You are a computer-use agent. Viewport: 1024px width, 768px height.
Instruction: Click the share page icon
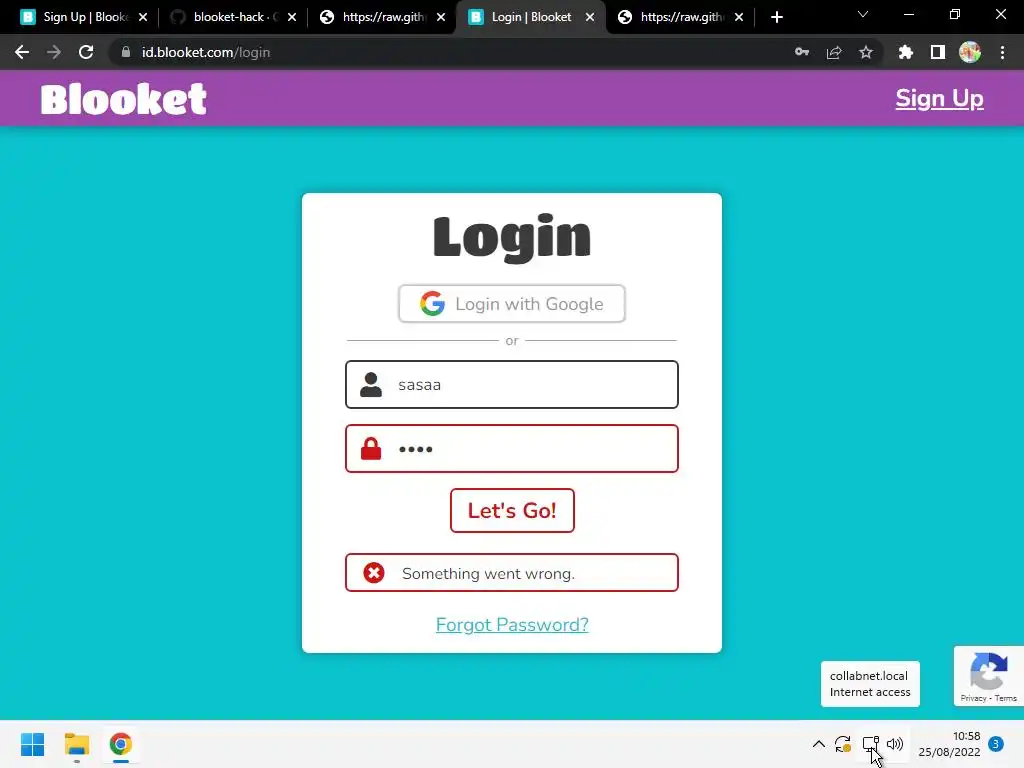pyautogui.click(x=834, y=52)
